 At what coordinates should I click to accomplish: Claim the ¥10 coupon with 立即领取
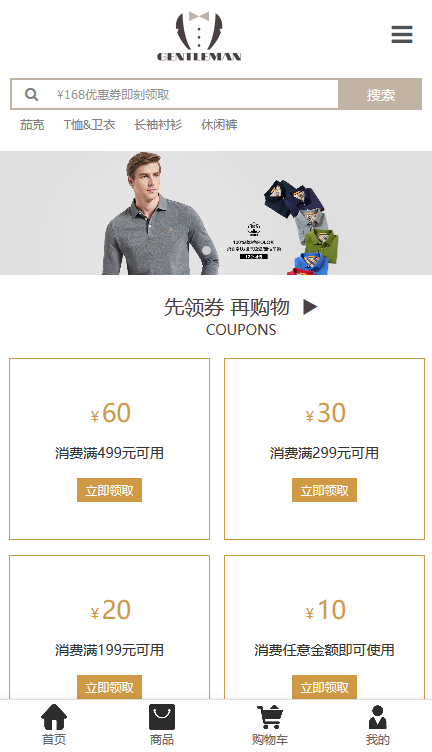click(325, 687)
